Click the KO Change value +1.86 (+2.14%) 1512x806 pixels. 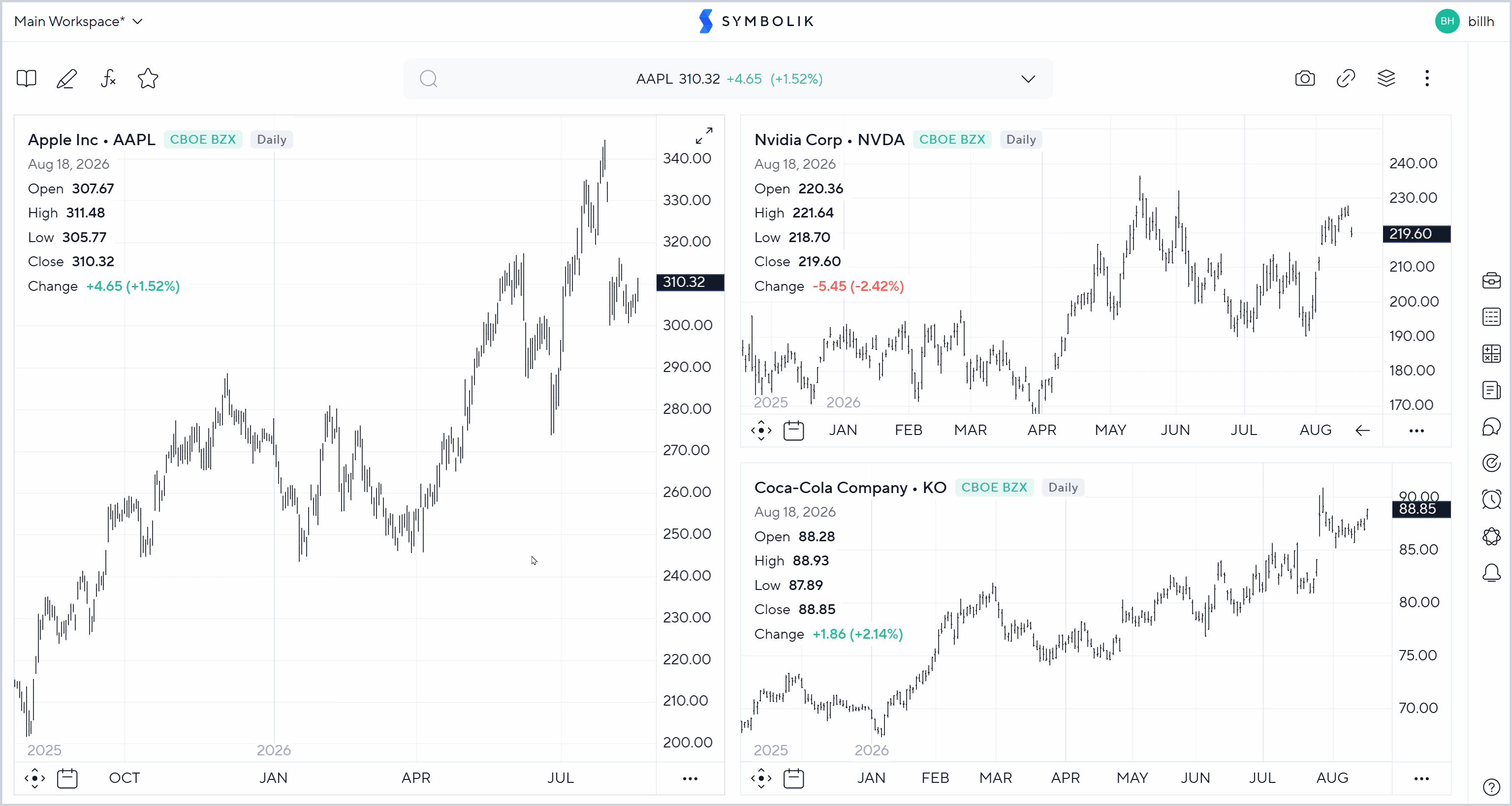tap(857, 634)
